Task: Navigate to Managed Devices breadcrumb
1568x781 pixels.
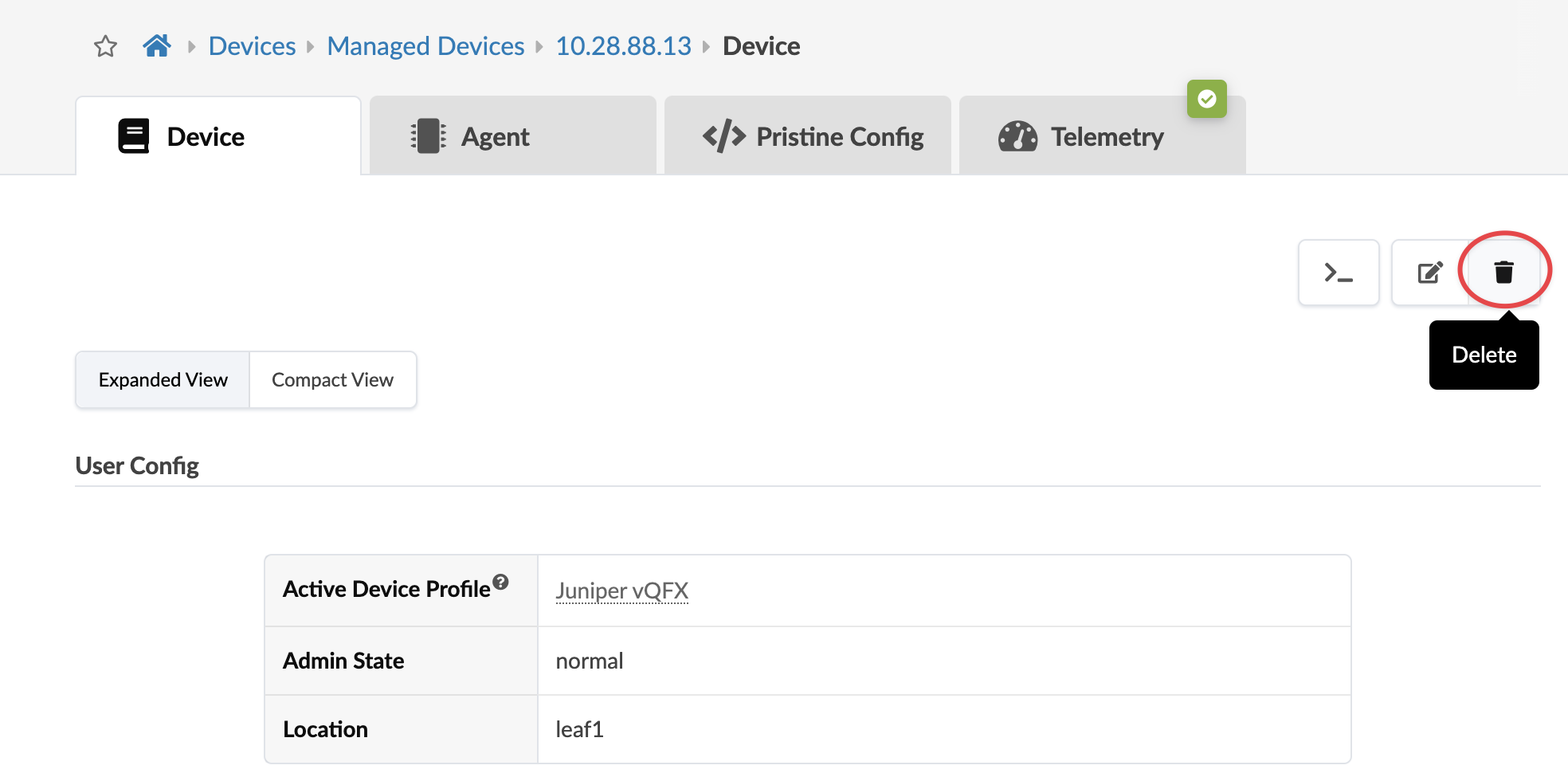Action: pyautogui.click(x=425, y=46)
